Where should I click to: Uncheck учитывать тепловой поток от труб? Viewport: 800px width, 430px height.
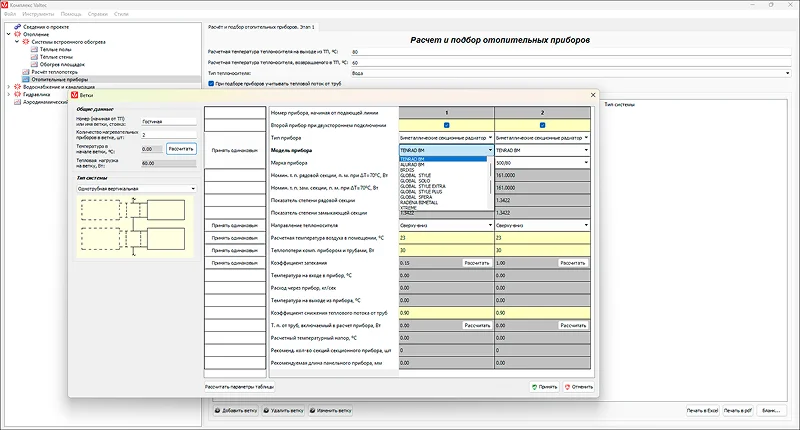tap(211, 84)
